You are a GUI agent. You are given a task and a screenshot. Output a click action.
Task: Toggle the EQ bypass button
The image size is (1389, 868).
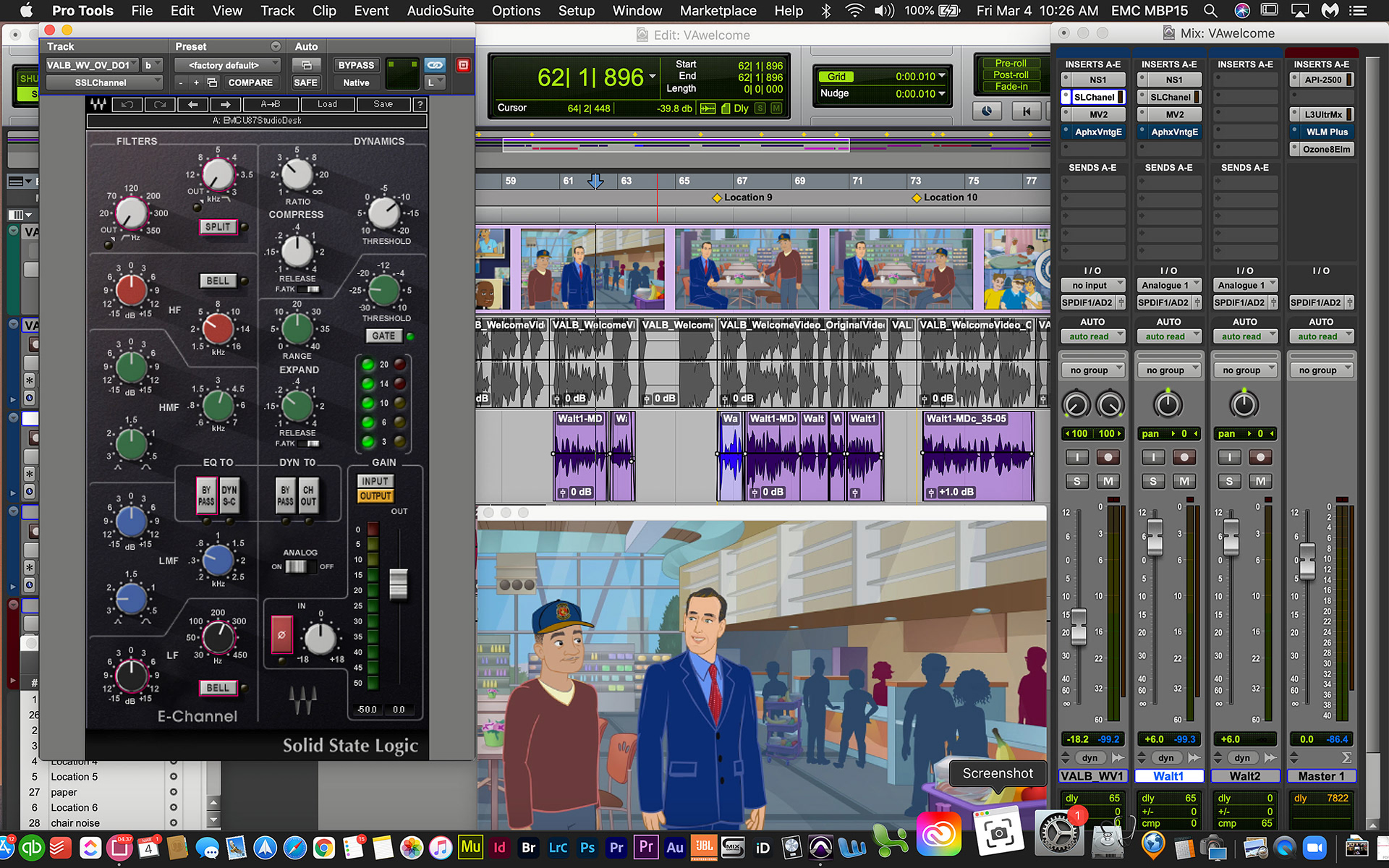[x=206, y=495]
